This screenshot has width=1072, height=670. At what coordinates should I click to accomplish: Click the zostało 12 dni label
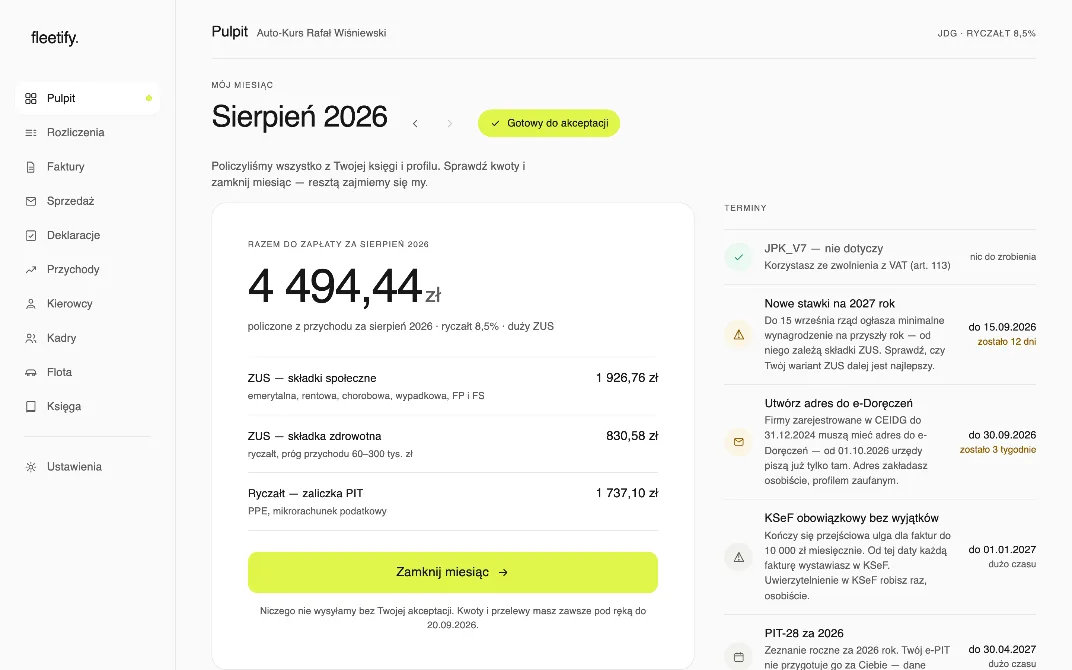[1006, 342]
